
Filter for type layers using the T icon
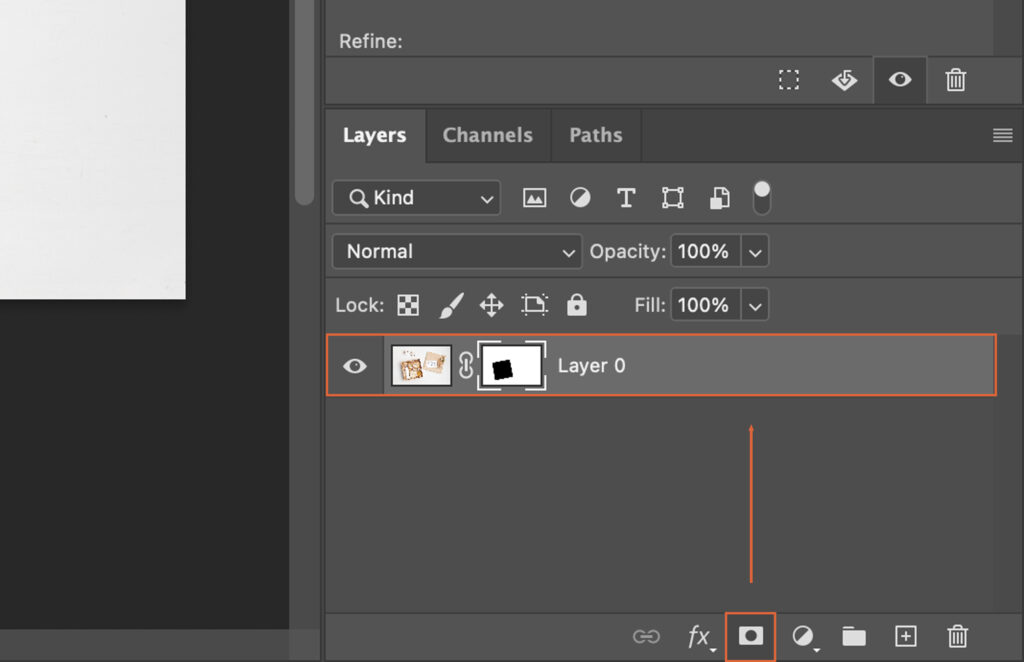pos(626,197)
